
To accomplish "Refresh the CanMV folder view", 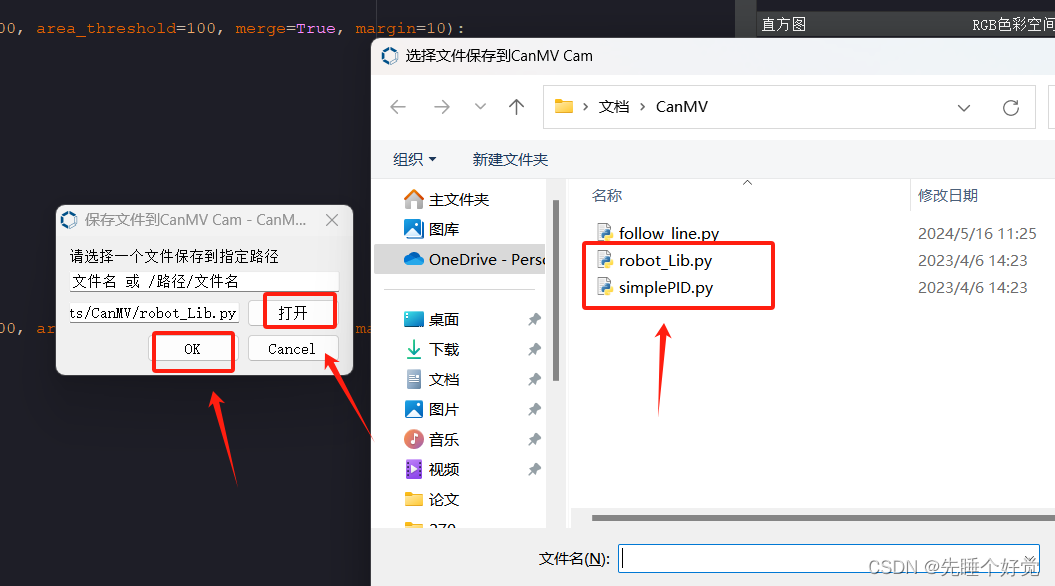I will [x=1011, y=108].
